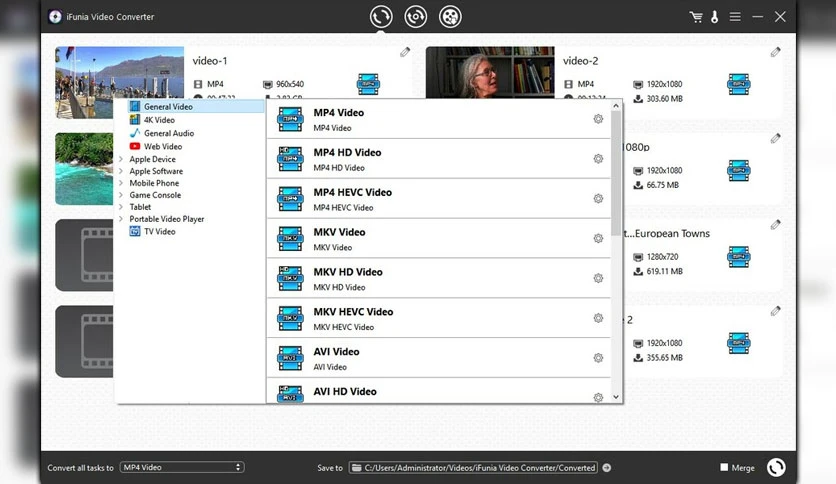Edit video-2 with the pencil icon
Viewport: 836px width, 484px height.
(775, 52)
